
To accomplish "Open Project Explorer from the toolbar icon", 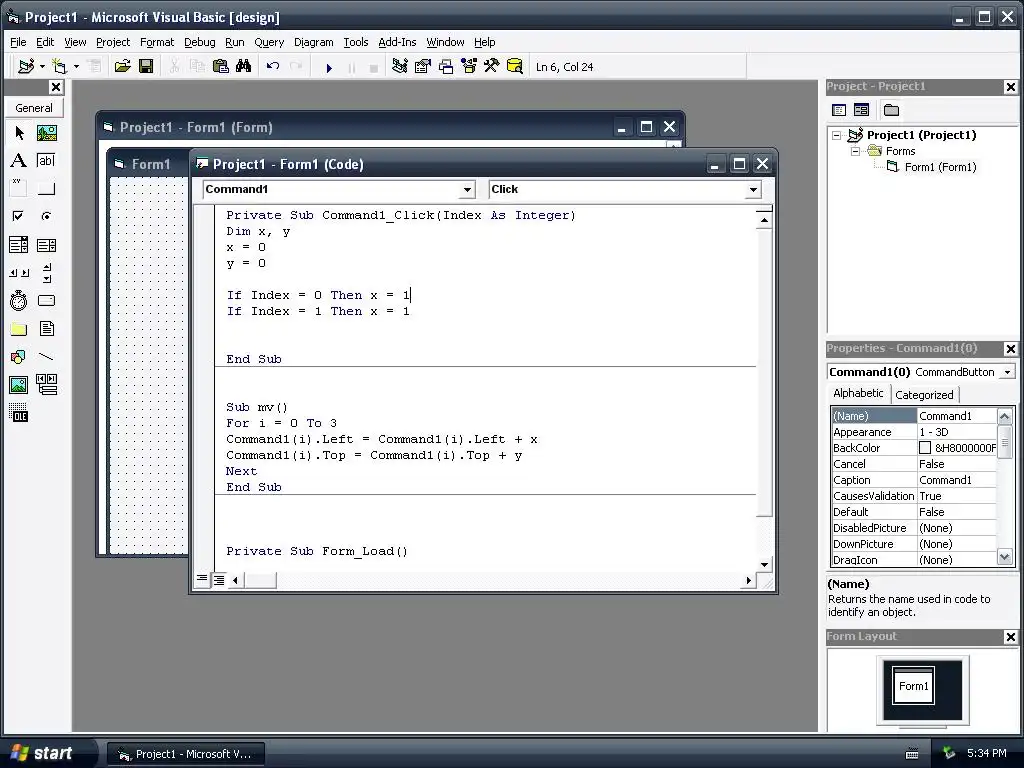I will 400,67.
